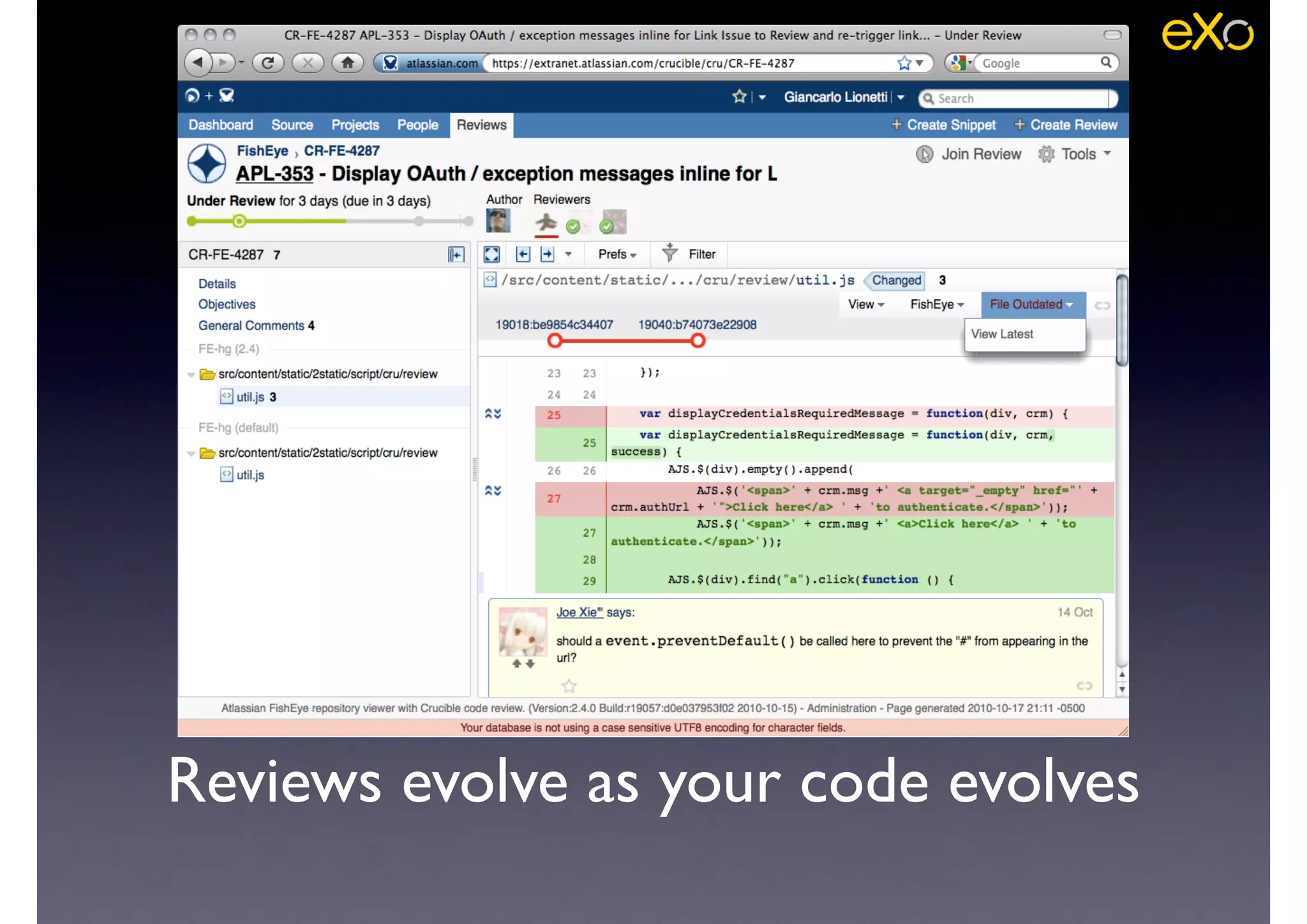Collapse the left navigation pane icon
This screenshot has width=1307, height=924.
coord(456,255)
